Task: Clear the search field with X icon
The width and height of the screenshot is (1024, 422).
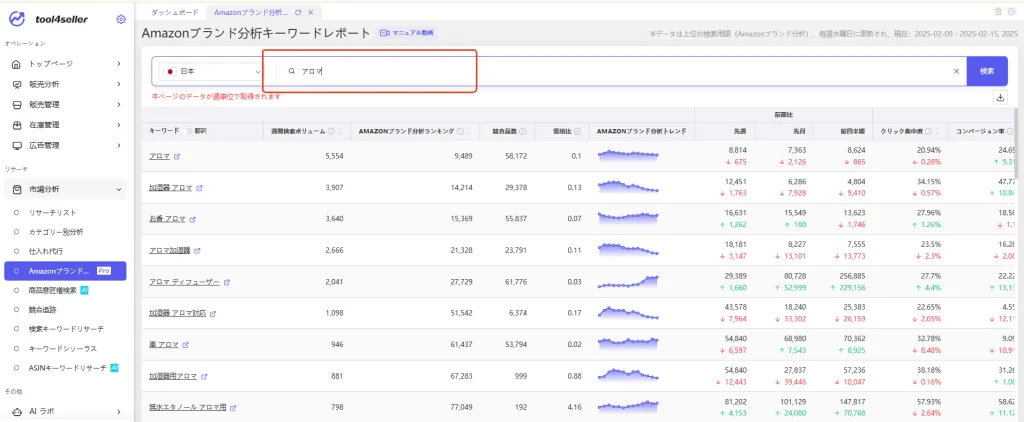Action: click(x=957, y=71)
